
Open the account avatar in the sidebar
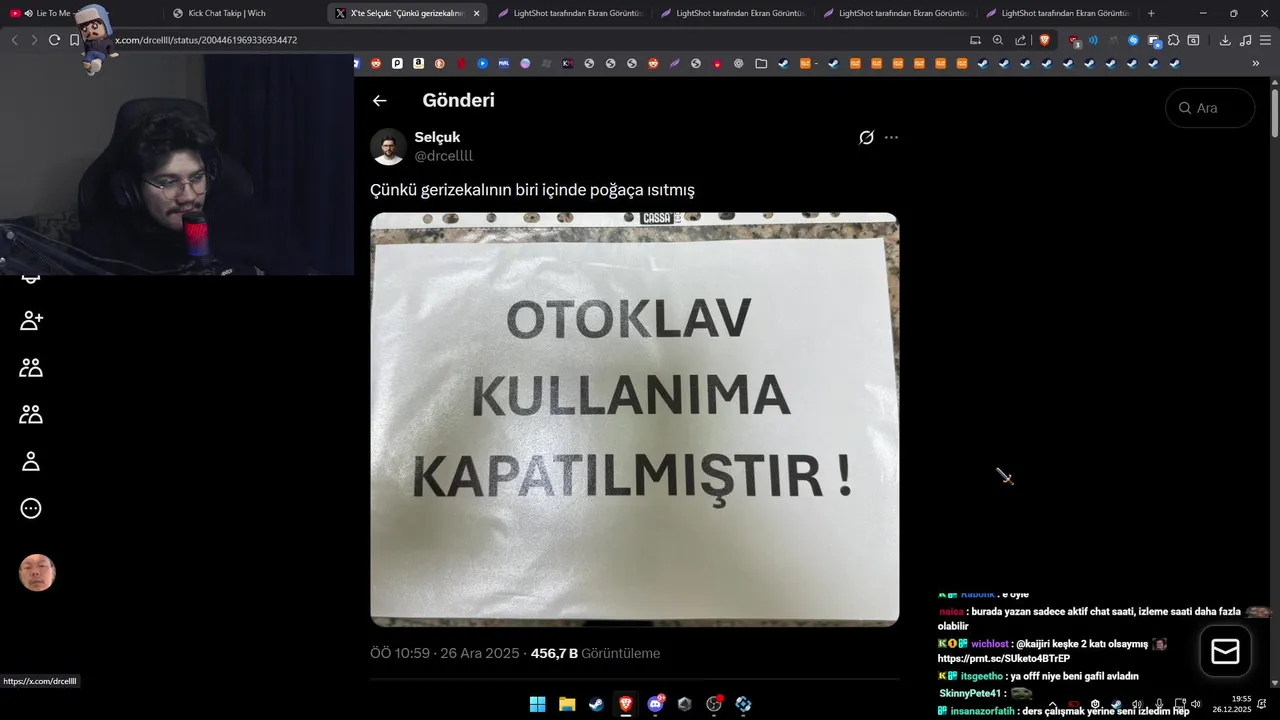37,573
